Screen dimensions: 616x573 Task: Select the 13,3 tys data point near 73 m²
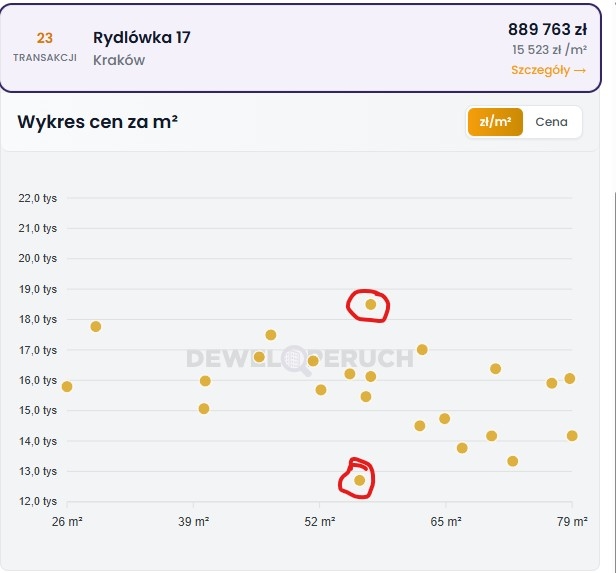pyautogui.click(x=513, y=461)
